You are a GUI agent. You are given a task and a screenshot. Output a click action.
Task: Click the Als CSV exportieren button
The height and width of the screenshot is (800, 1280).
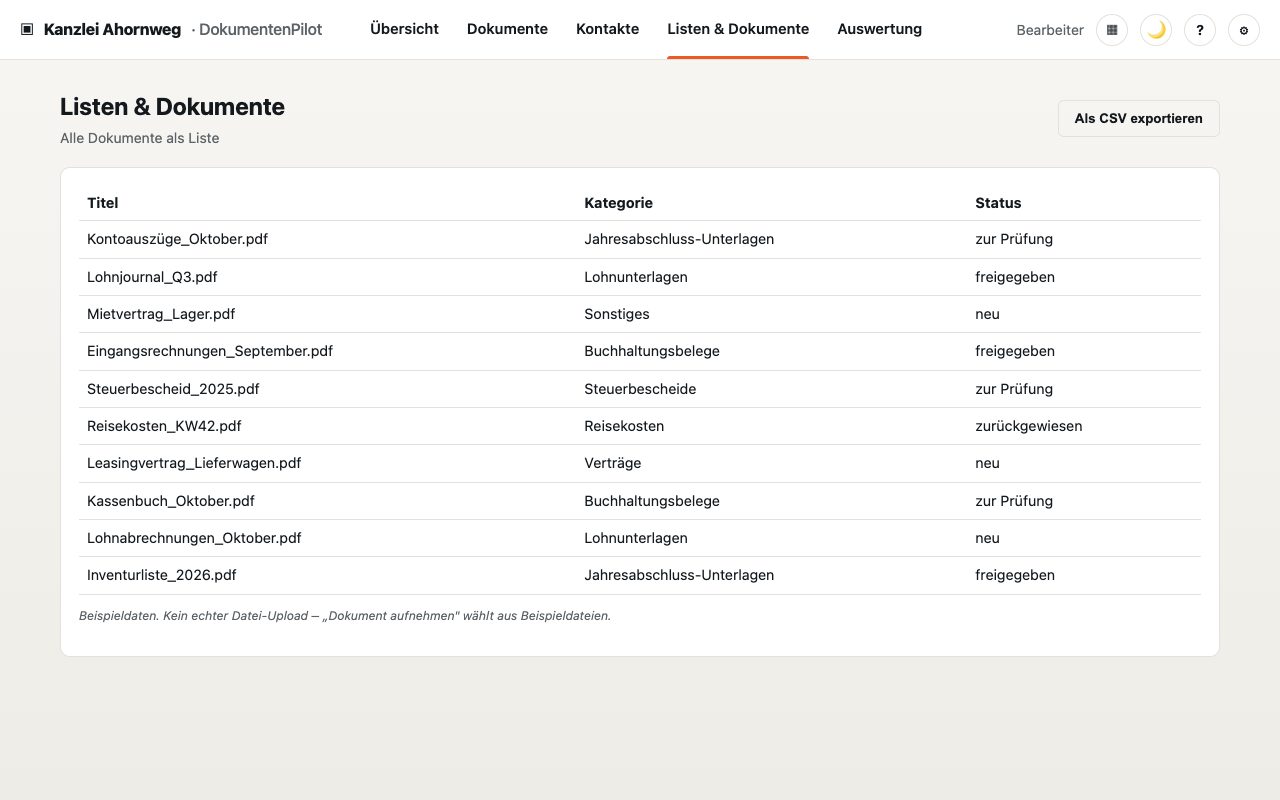(x=1138, y=118)
